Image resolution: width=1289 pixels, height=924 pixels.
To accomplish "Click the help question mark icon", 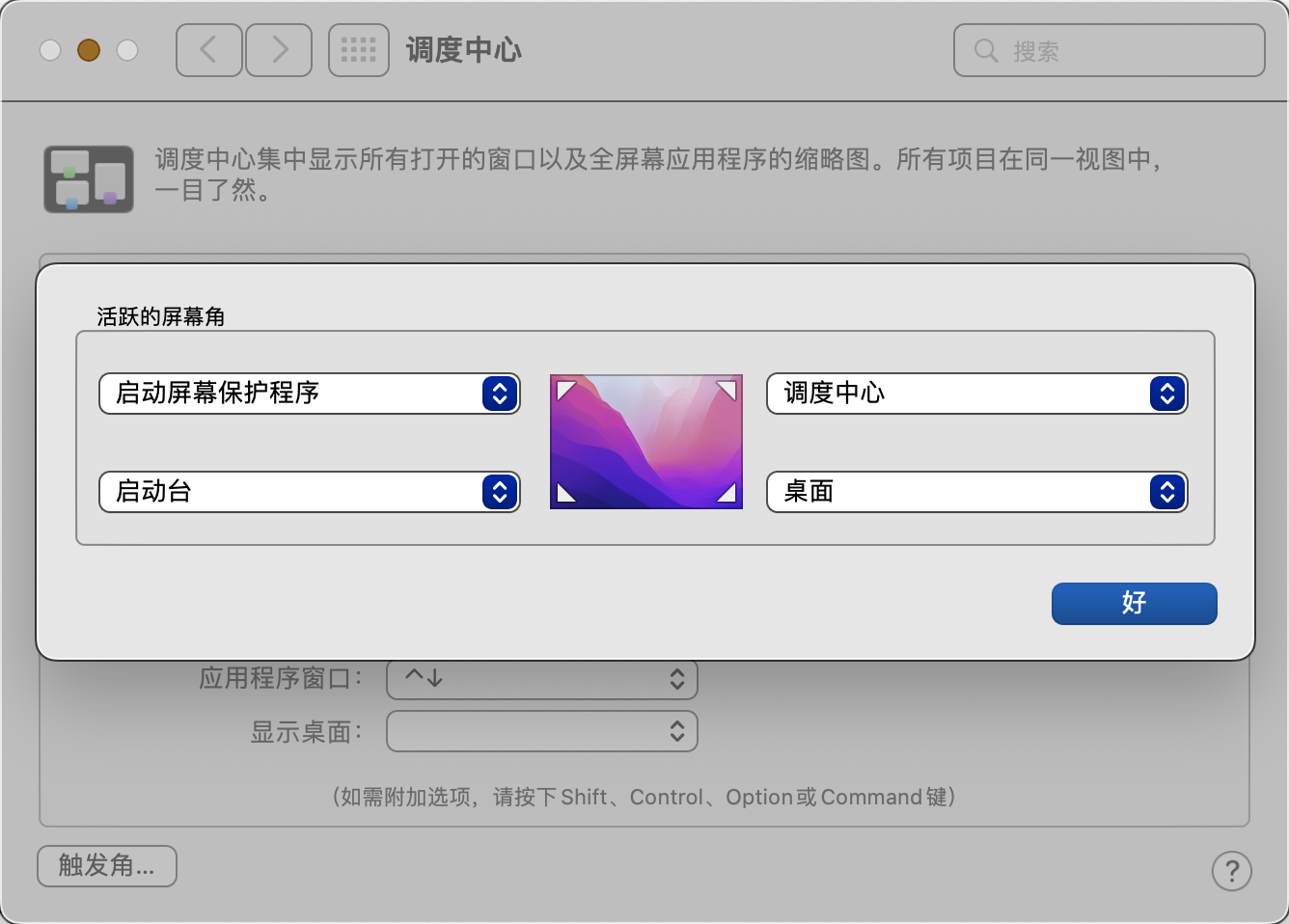I will (x=1231, y=870).
